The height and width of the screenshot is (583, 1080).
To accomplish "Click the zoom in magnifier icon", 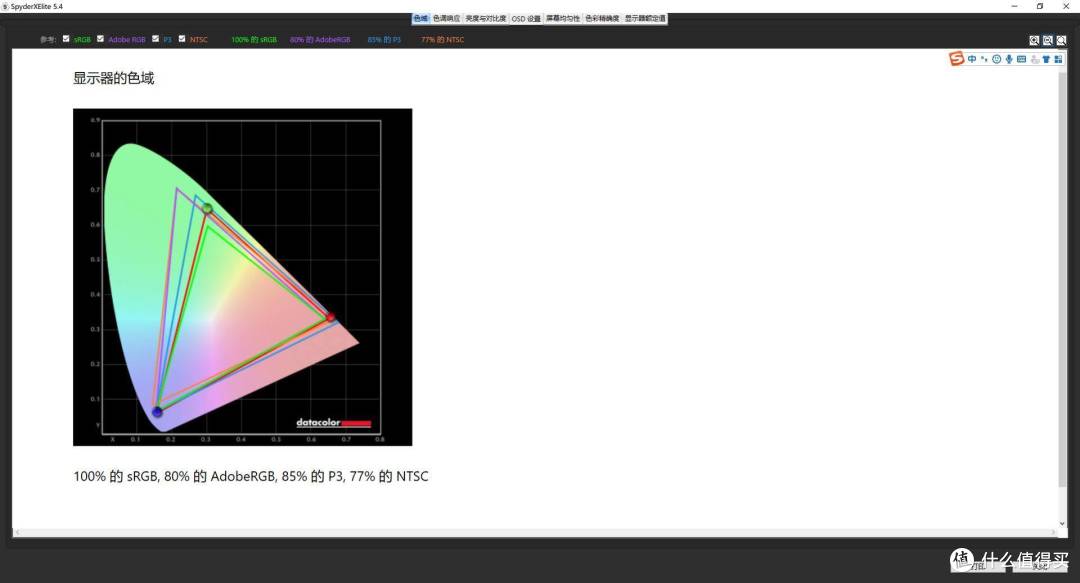I will click(1034, 41).
